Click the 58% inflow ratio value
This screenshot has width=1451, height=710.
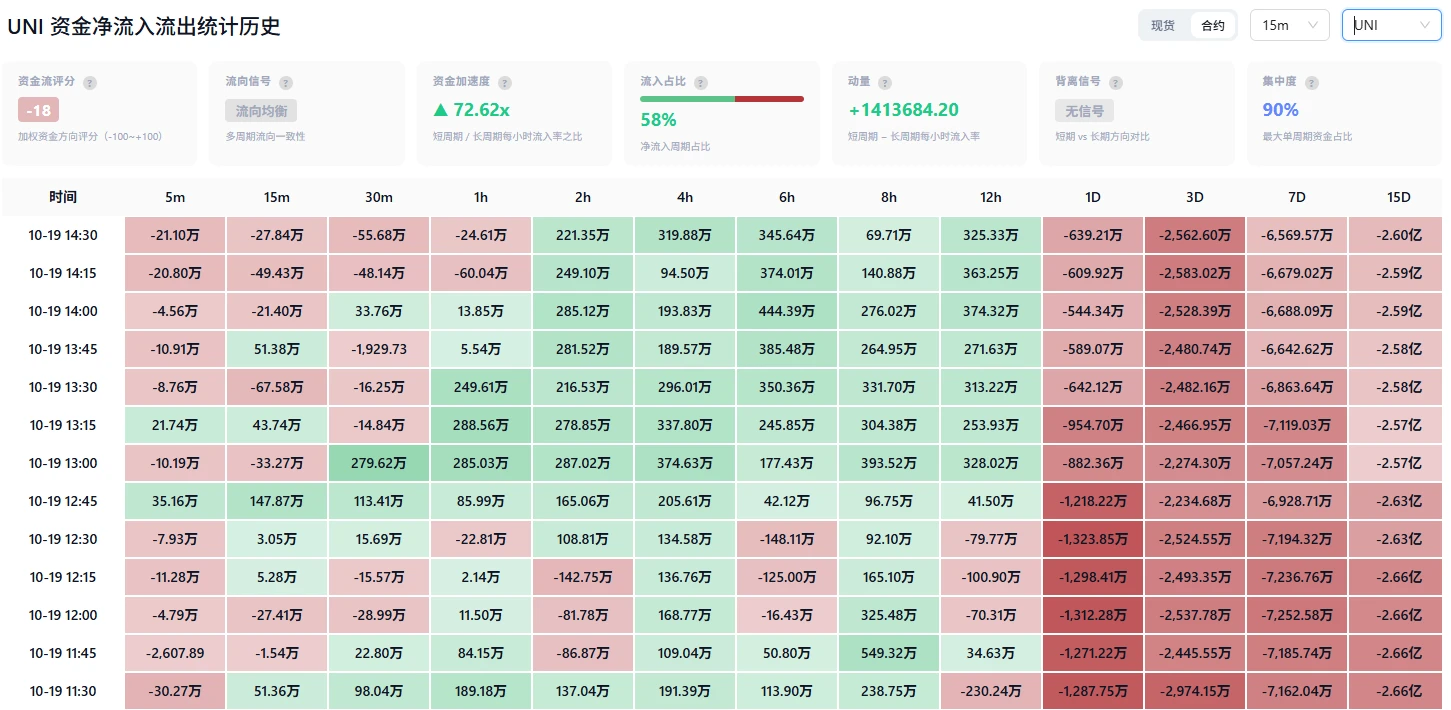pyautogui.click(x=658, y=120)
